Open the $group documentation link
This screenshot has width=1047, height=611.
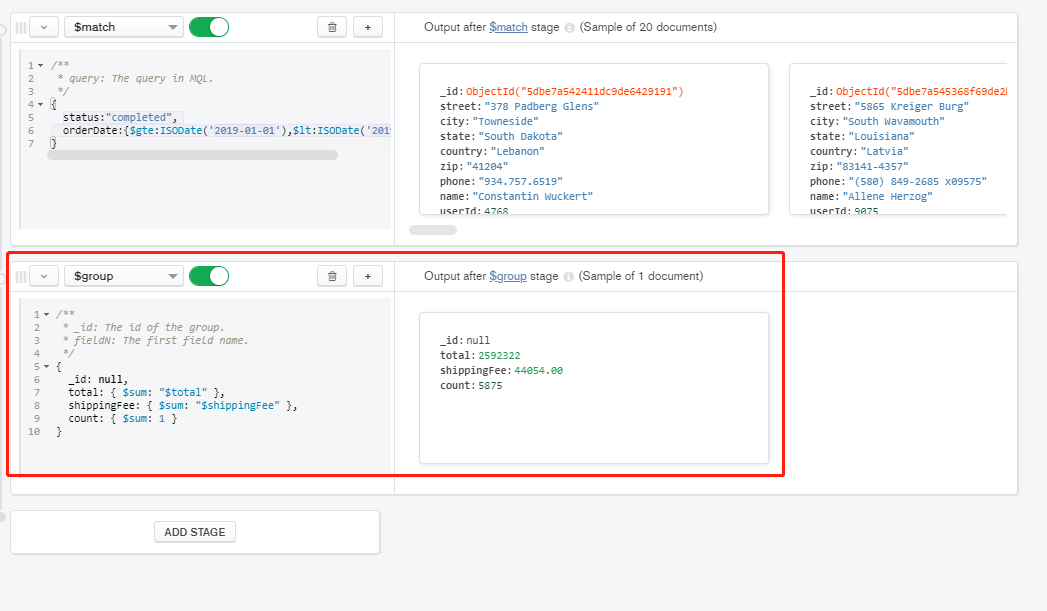click(x=507, y=276)
